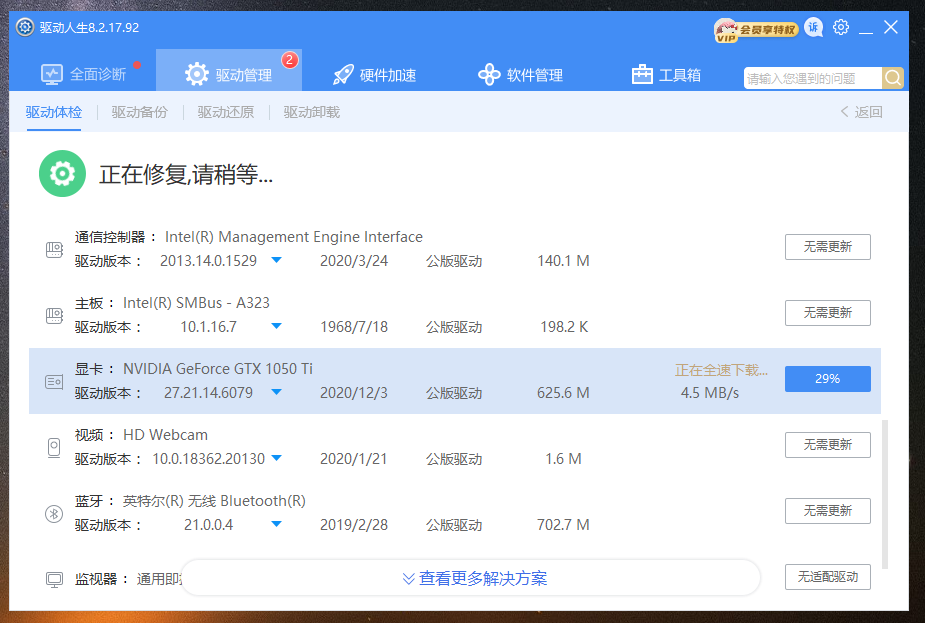Image resolution: width=925 pixels, height=623 pixels.
Task: Open settings gear in title bar
Action: 841,27
